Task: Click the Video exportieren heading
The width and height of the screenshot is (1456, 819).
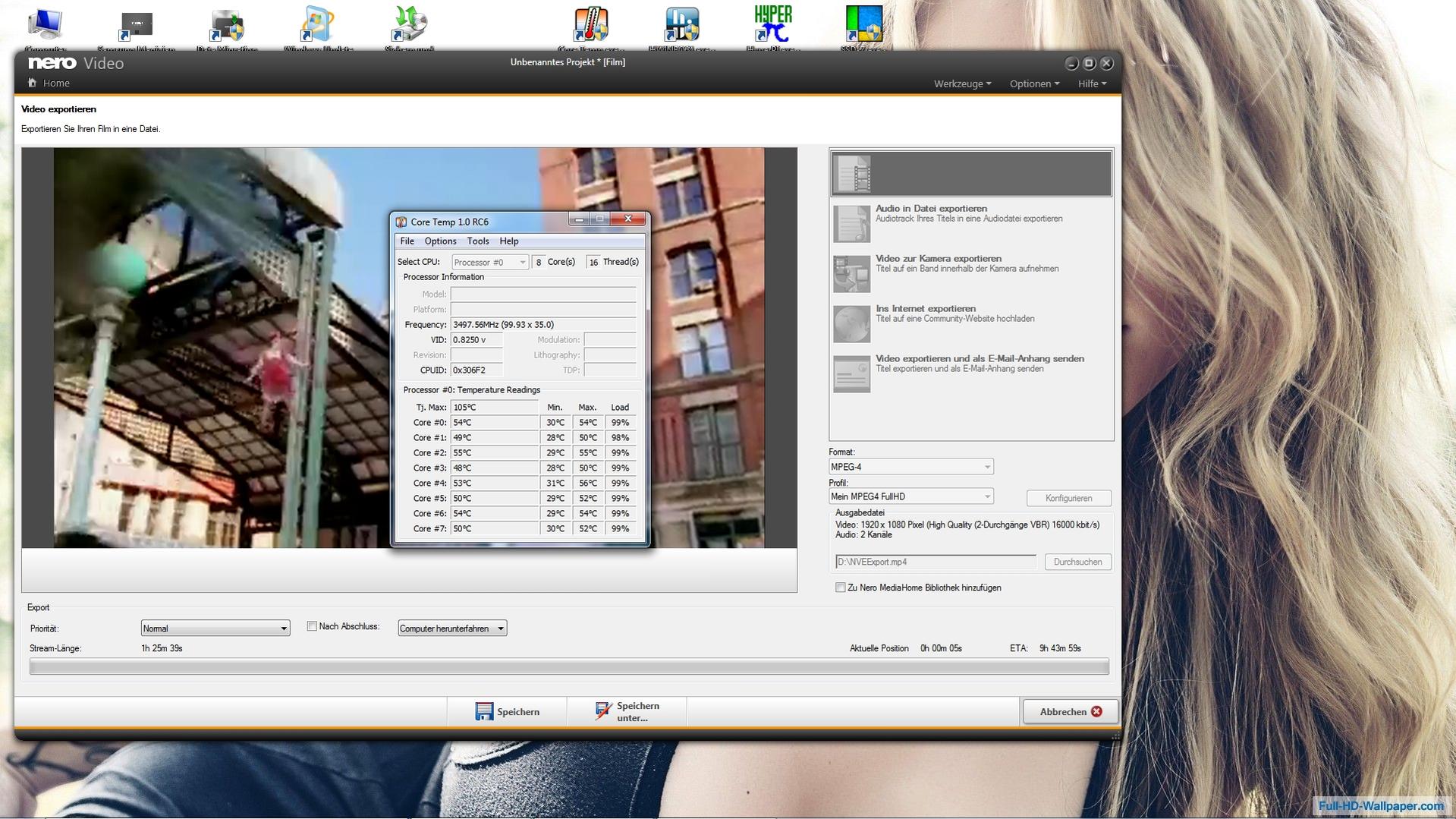Action: [x=58, y=109]
